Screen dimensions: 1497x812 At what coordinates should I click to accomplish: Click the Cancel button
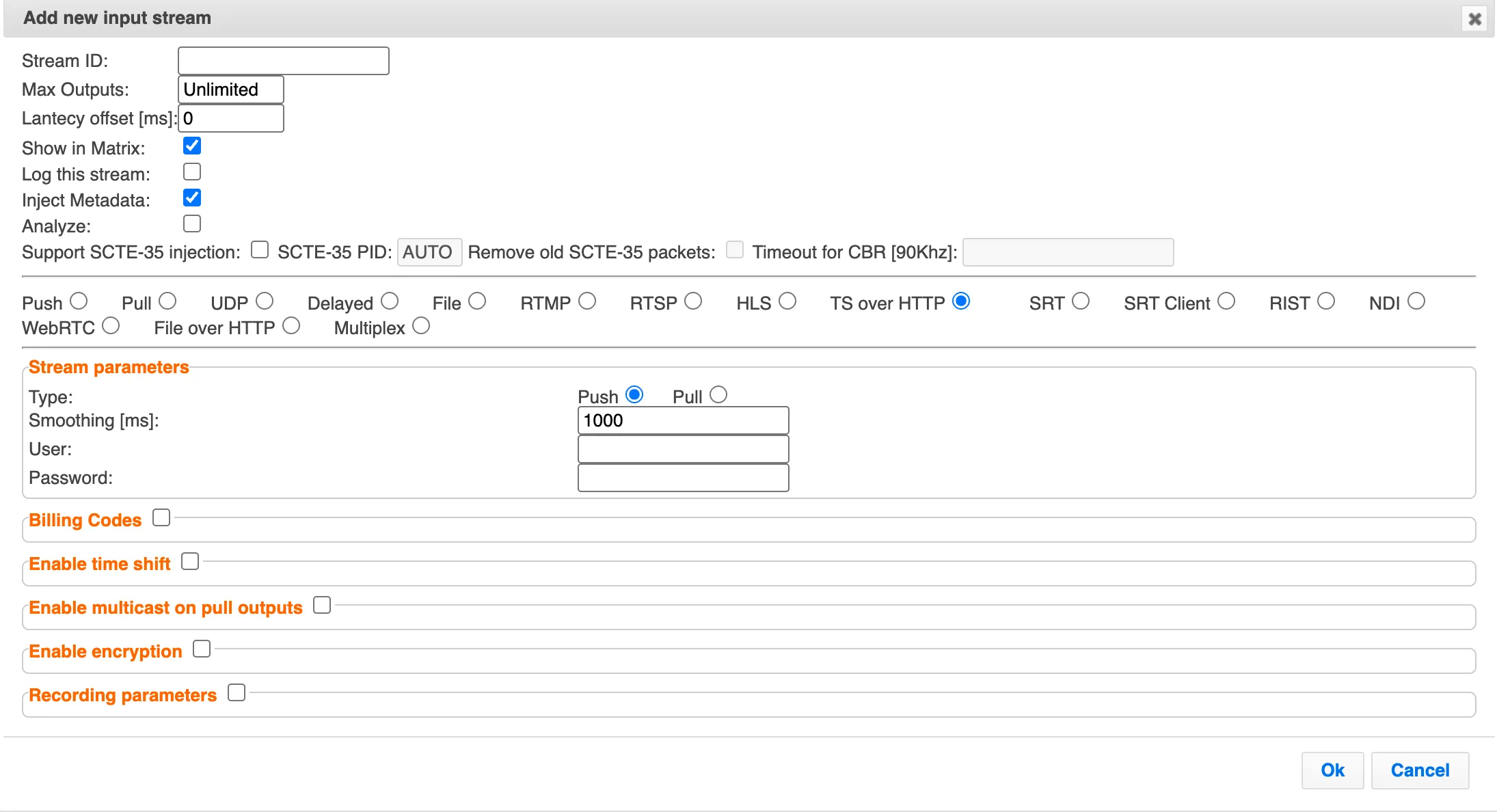(x=1420, y=770)
